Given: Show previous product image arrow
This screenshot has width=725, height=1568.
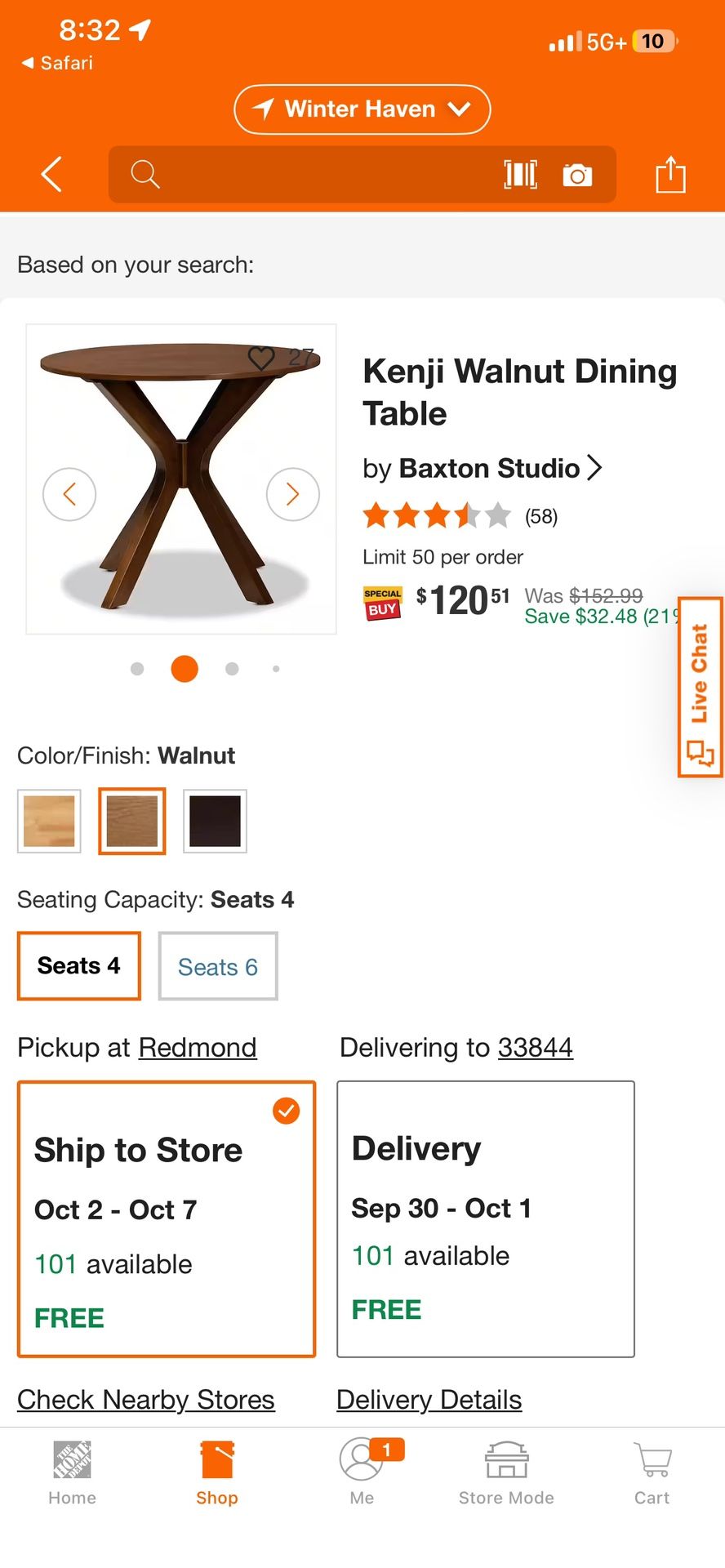Looking at the screenshot, I should 69,494.
